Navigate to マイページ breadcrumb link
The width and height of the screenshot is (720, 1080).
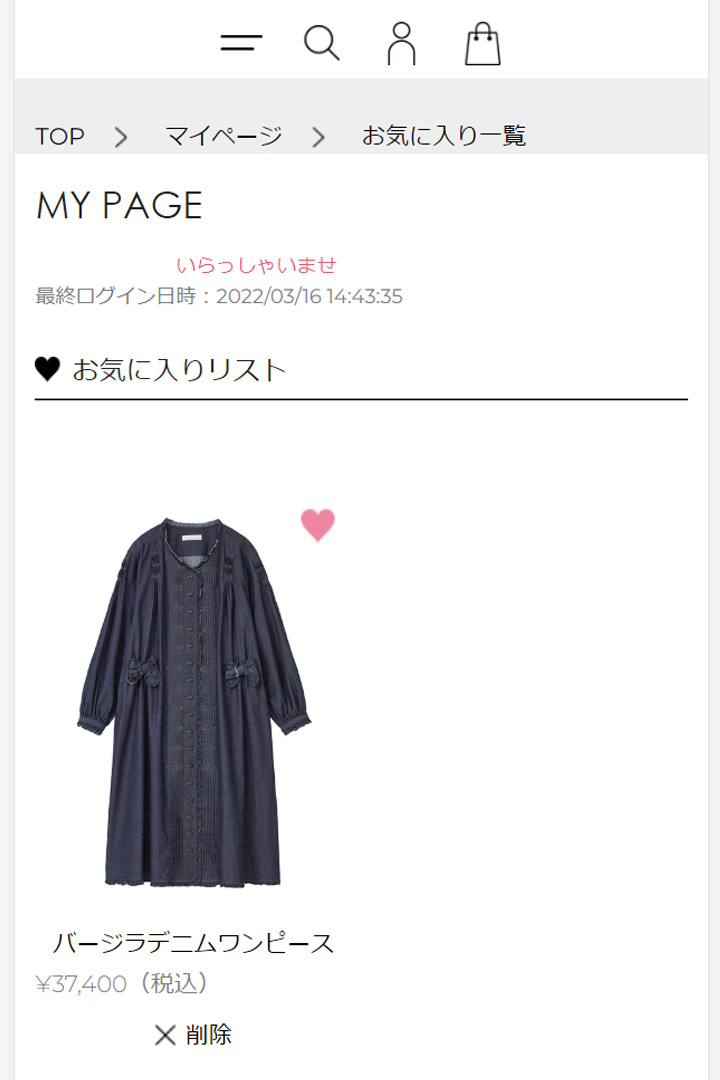point(224,136)
